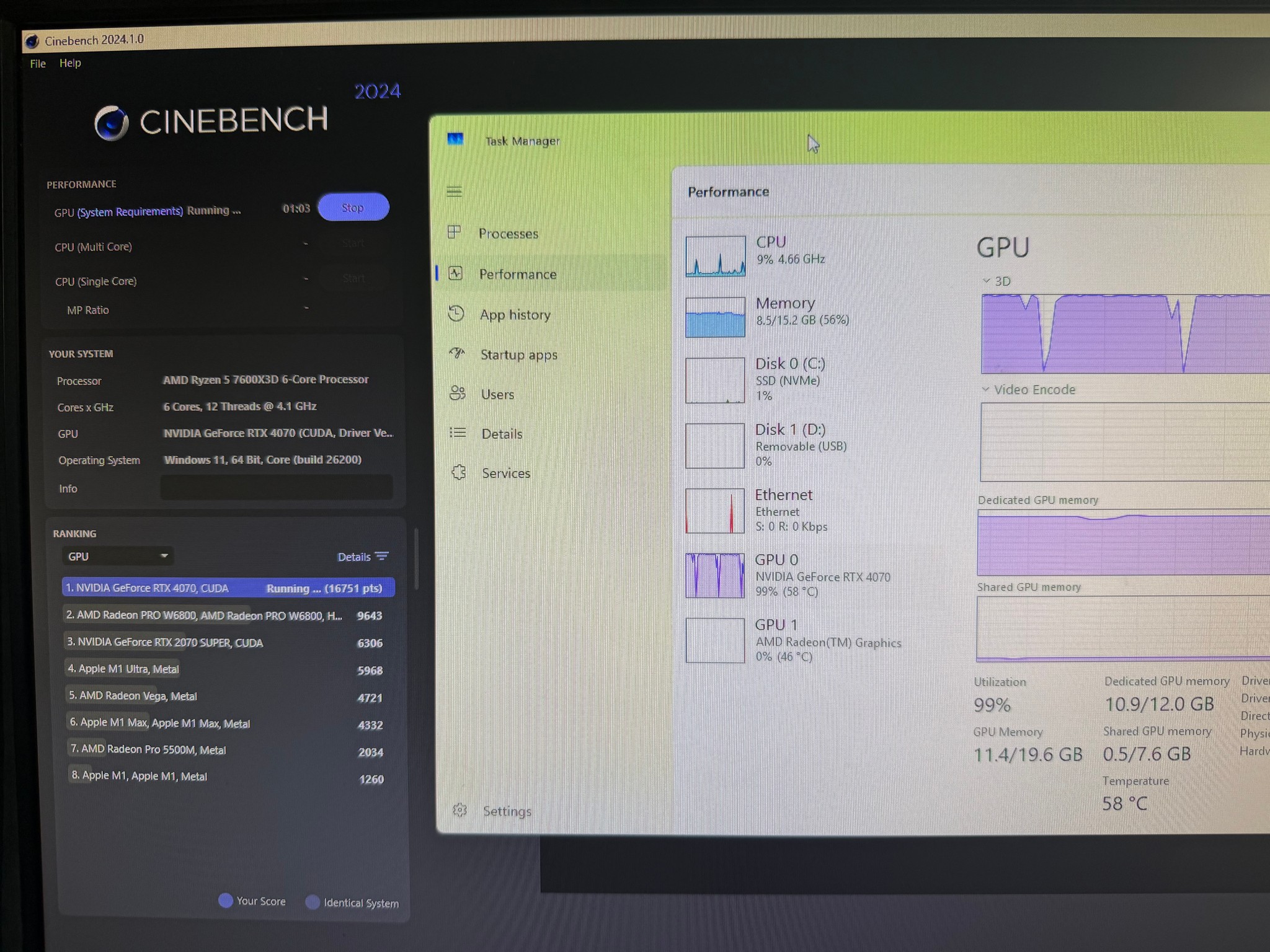Click the Services puzzle-gear icon

pyautogui.click(x=459, y=472)
